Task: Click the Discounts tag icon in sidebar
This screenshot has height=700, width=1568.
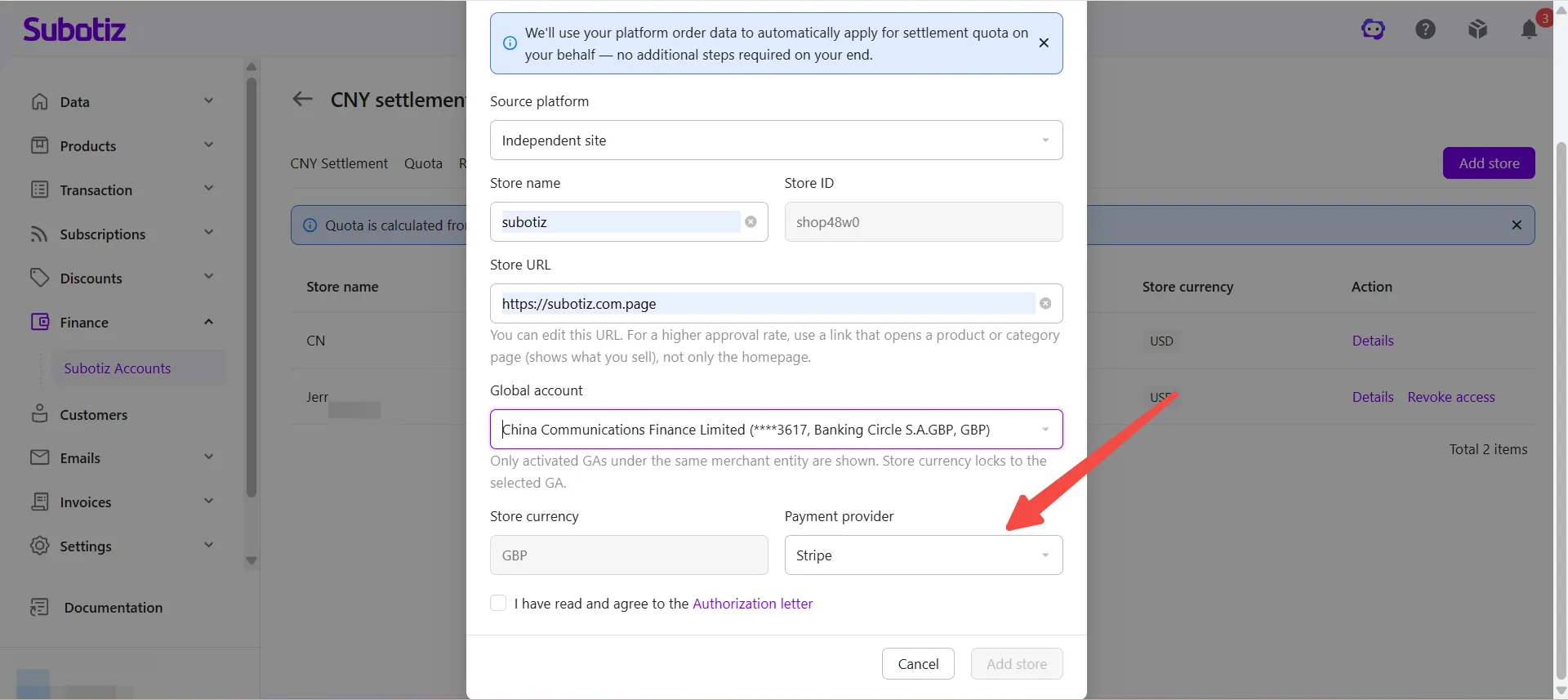Action: (x=39, y=278)
